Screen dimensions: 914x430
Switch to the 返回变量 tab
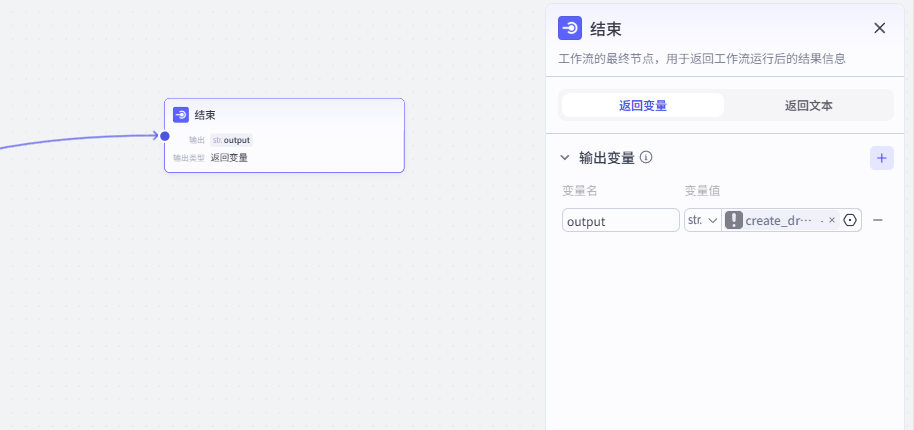pyautogui.click(x=643, y=105)
